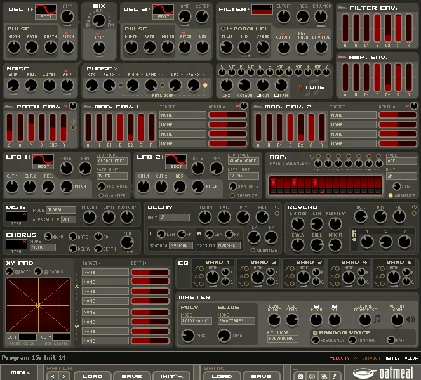Image resolution: width=421 pixels, height=380 pixels.
Task: Click first amount slider in Mod Env 1
Action: pos(228,115)
